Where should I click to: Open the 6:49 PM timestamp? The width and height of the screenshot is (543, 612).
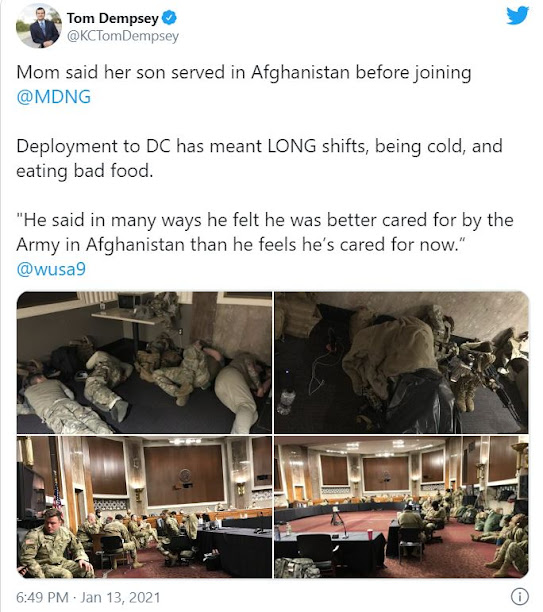(43, 598)
